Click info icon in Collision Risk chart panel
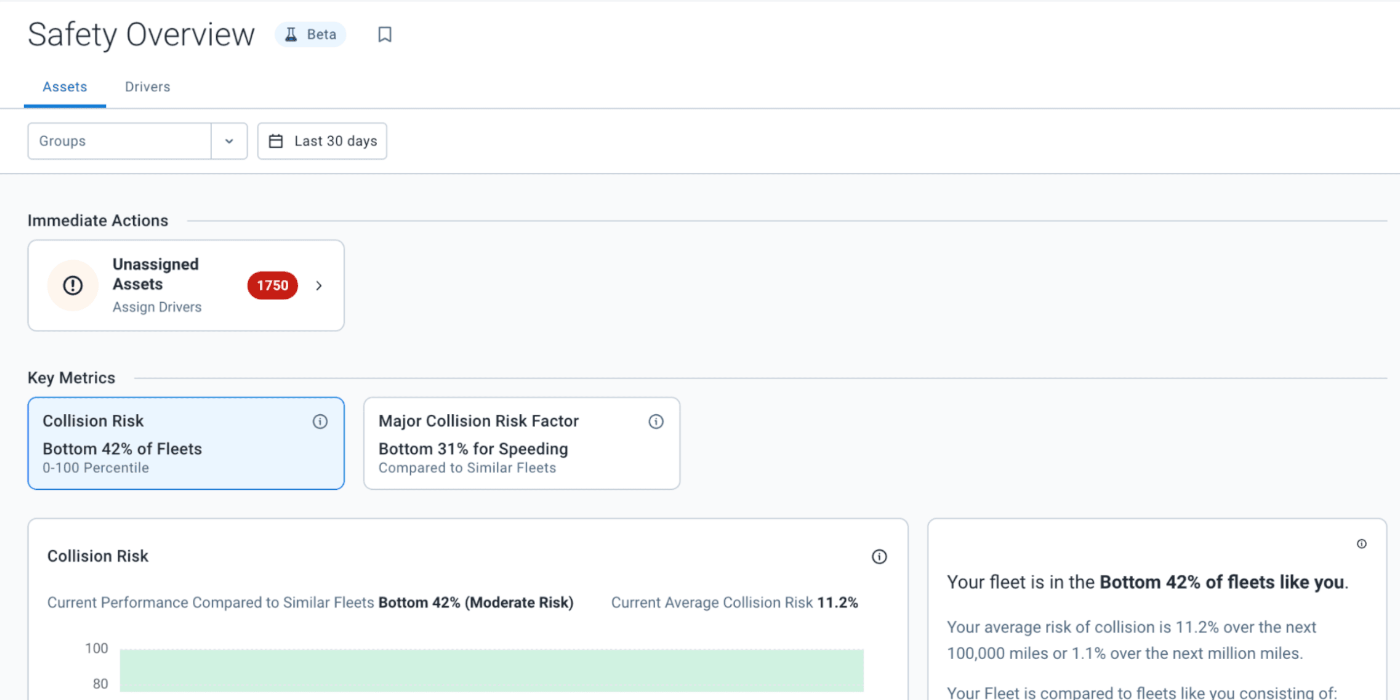 (x=879, y=557)
